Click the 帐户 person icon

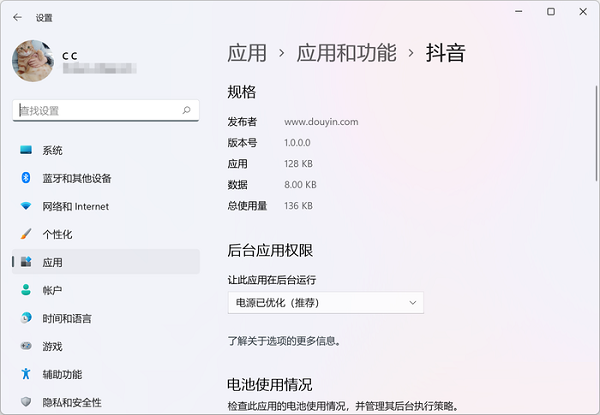26,290
